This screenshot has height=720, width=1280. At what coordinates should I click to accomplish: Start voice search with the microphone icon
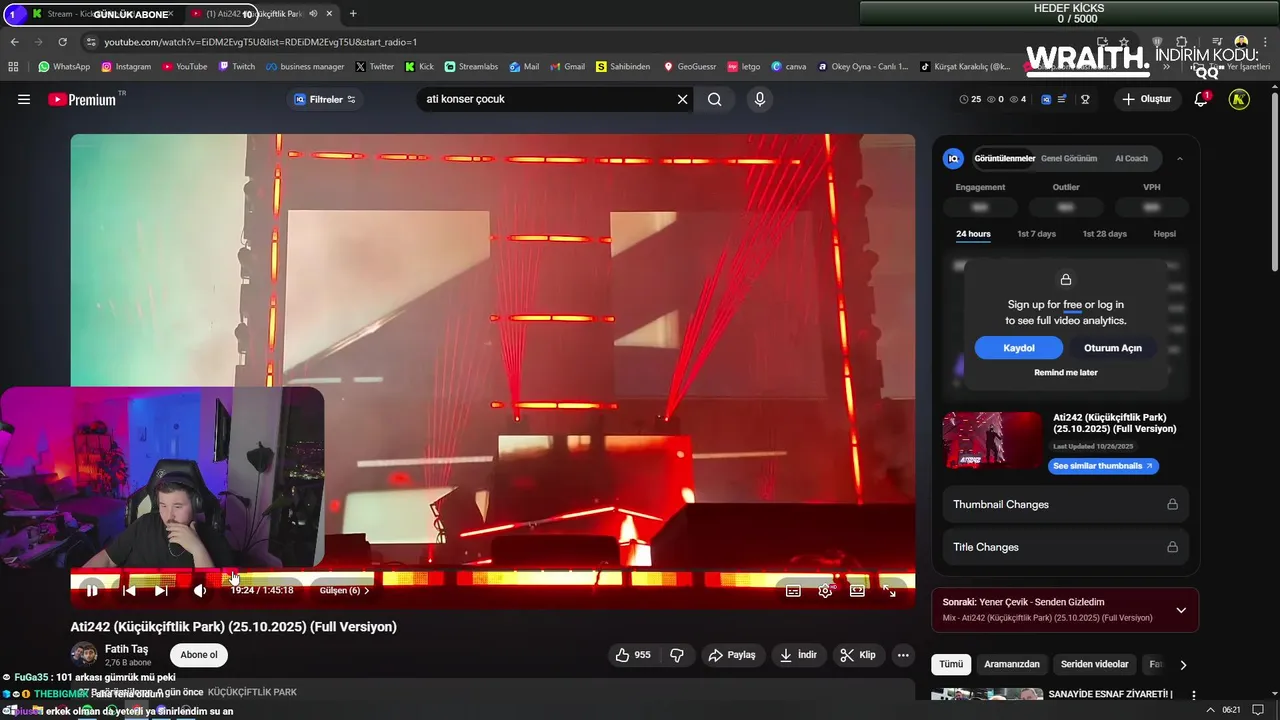pyautogui.click(x=760, y=99)
